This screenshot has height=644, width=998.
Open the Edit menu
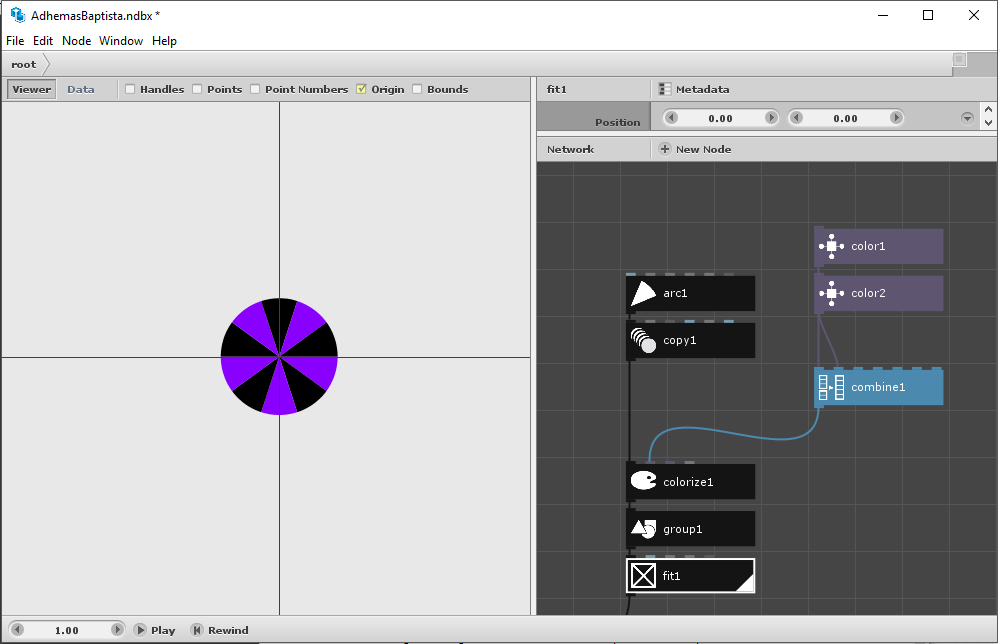coord(43,41)
